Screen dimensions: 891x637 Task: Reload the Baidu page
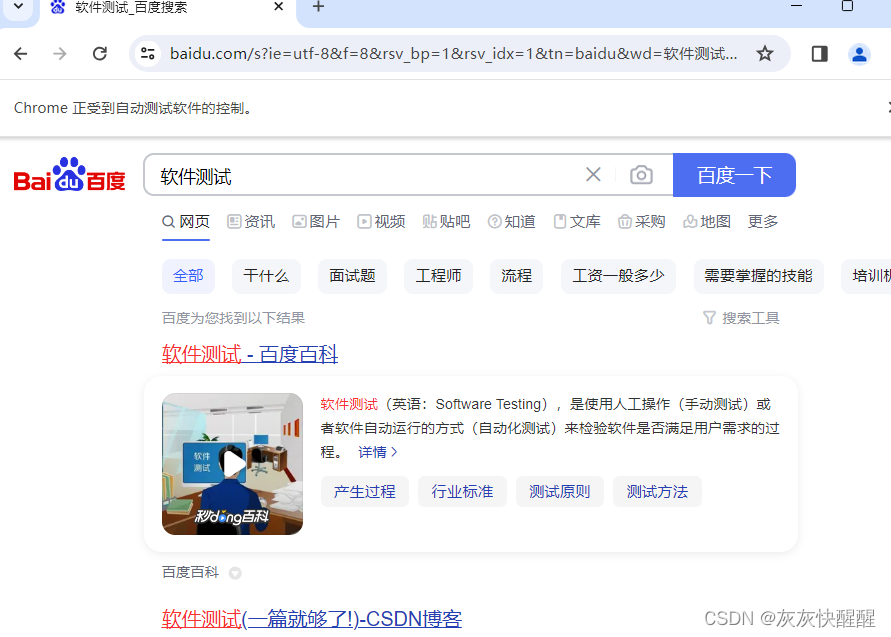tap(100, 54)
